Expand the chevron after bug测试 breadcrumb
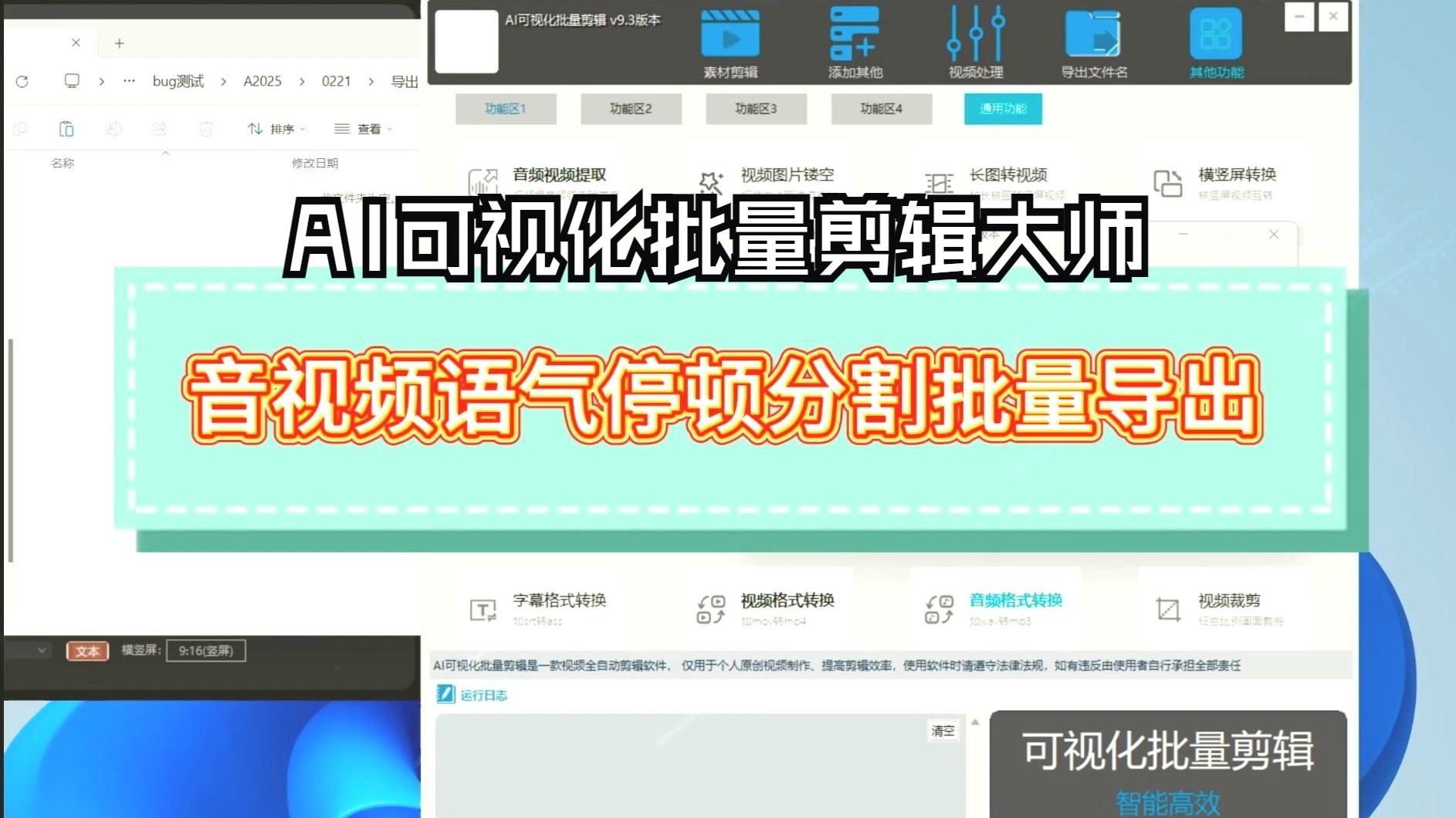Image resolution: width=1456 pixels, height=818 pixels. pos(224,81)
